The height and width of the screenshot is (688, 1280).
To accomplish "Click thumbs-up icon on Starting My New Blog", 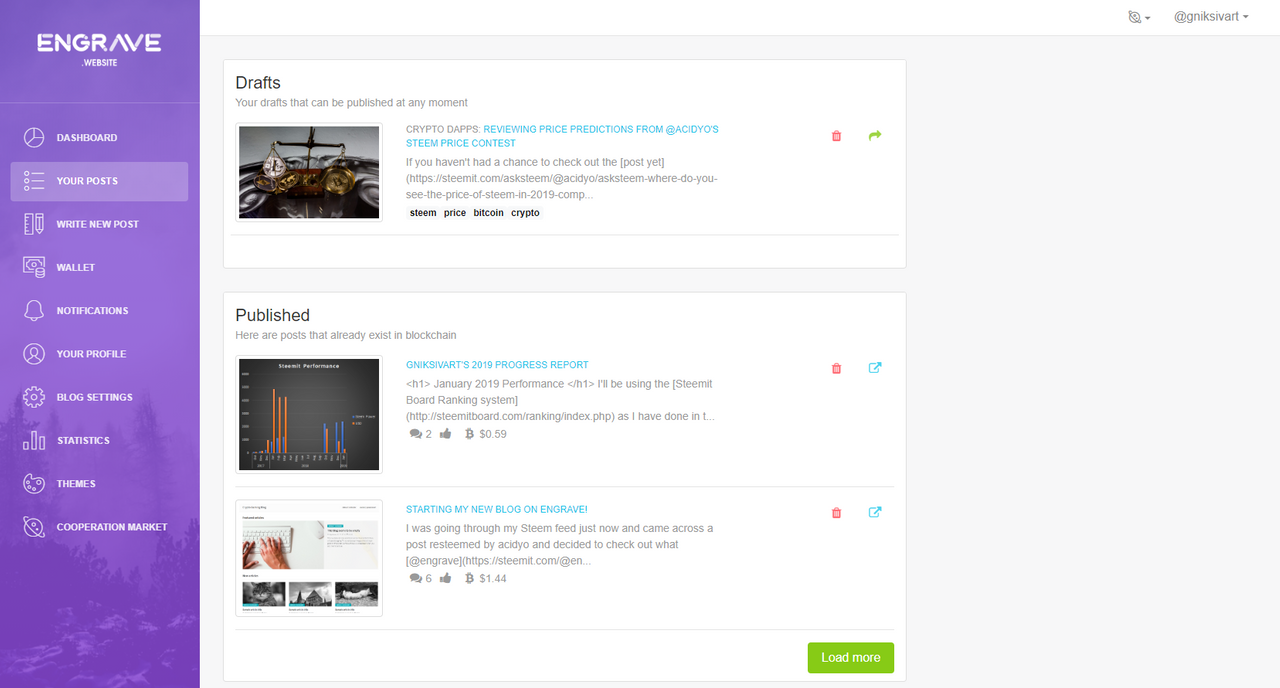I will [445, 578].
